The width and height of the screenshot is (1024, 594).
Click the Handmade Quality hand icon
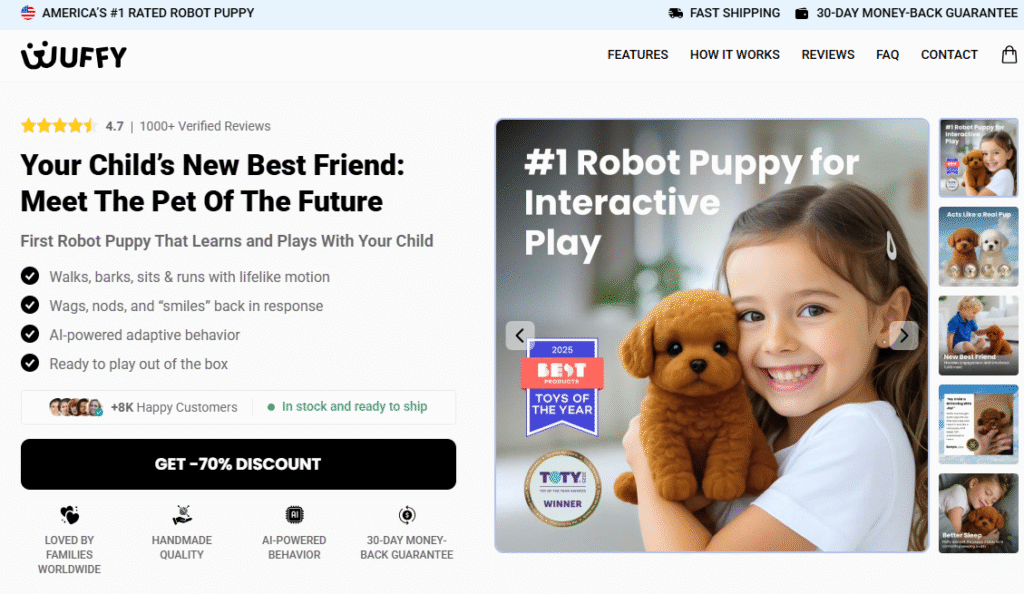pyautogui.click(x=182, y=515)
